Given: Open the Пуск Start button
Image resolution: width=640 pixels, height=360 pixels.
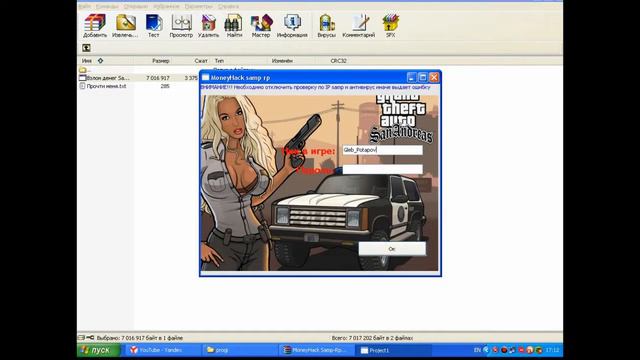Looking at the screenshot, I should pos(98,350).
